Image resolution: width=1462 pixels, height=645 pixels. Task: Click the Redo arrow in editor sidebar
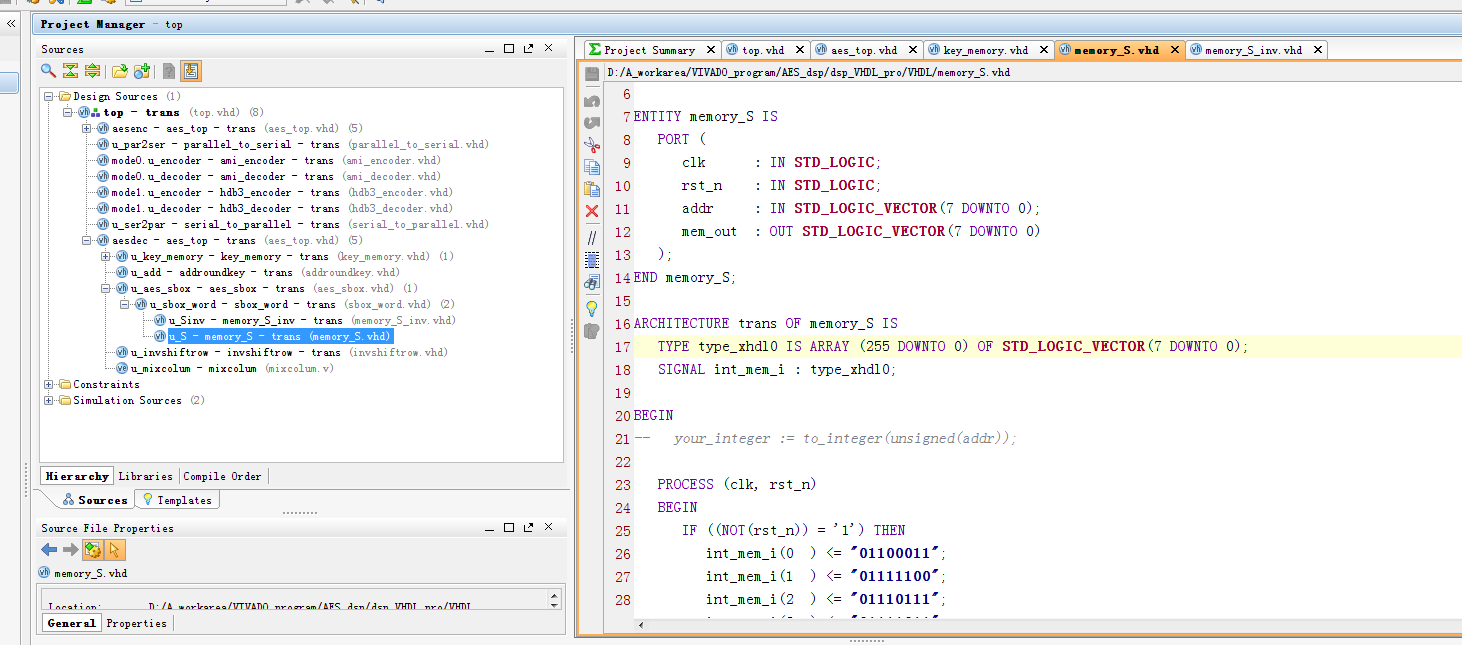point(592,122)
